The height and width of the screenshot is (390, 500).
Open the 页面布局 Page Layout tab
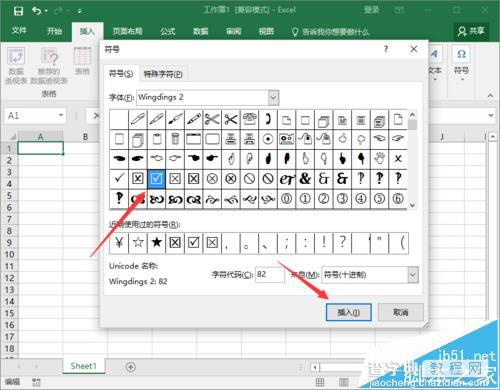tap(127, 31)
